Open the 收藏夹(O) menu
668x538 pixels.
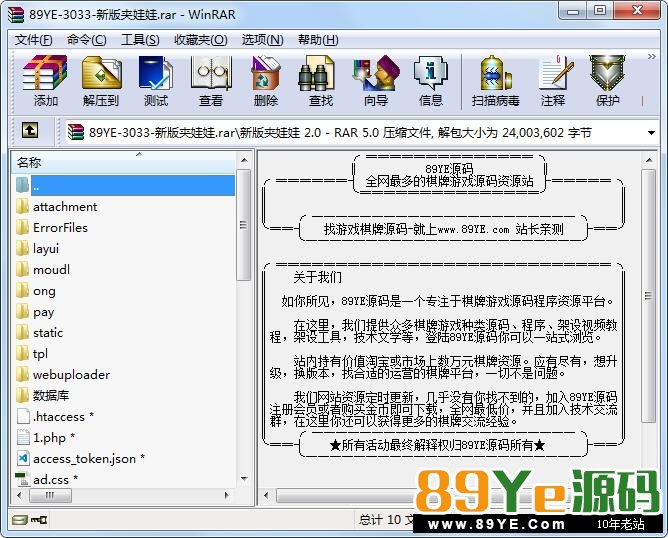(x=201, y=40)
